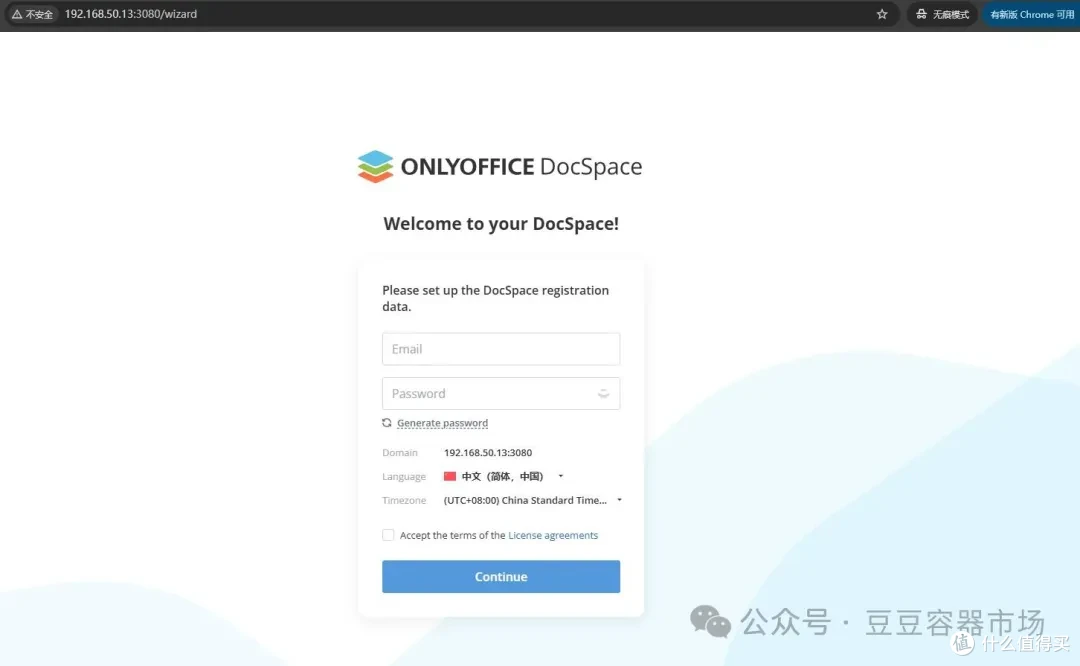This screenshot has height=666, width=1080.
Task: Click the China Standard Time timezone value
Action: click(x=525, y=500)
